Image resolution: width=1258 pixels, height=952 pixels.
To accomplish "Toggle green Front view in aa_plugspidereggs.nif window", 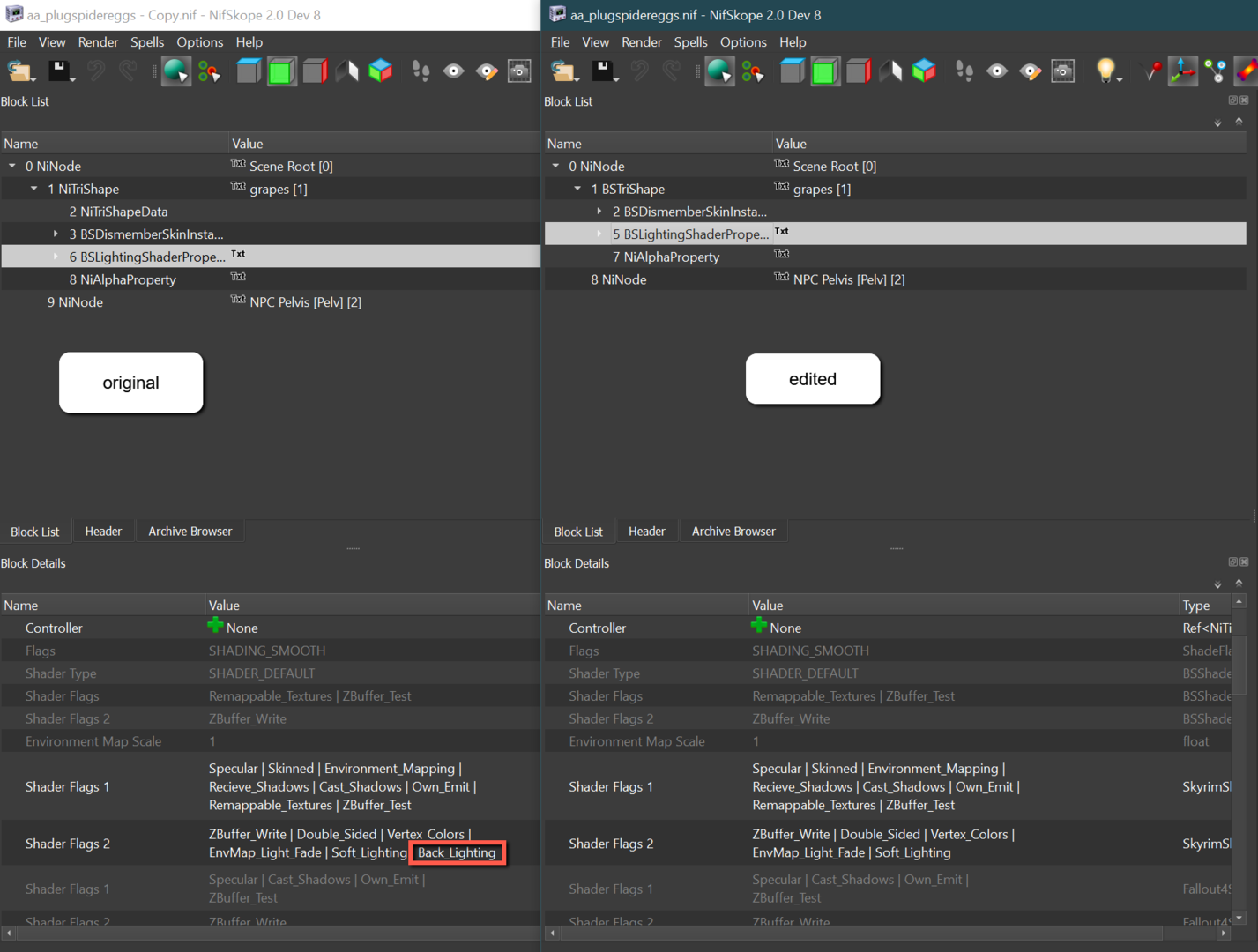I will point(825,71).
